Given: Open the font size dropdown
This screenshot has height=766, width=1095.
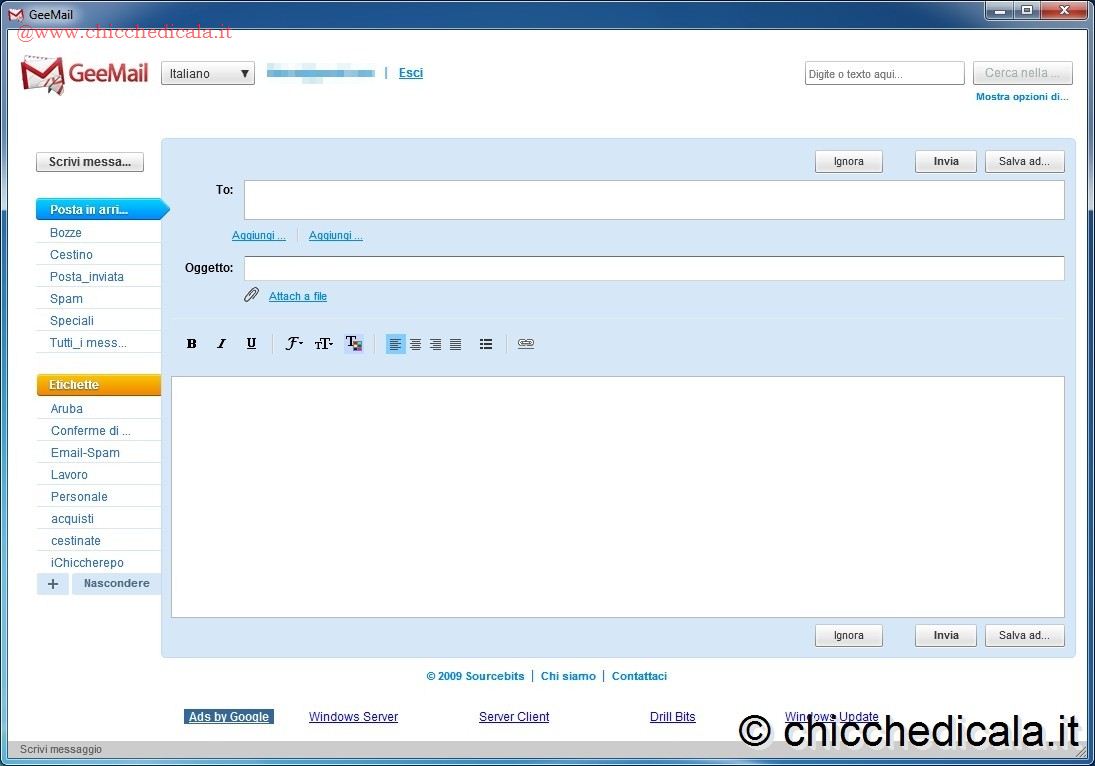Looking at the screenshot, I should click(x=323, y=344).
